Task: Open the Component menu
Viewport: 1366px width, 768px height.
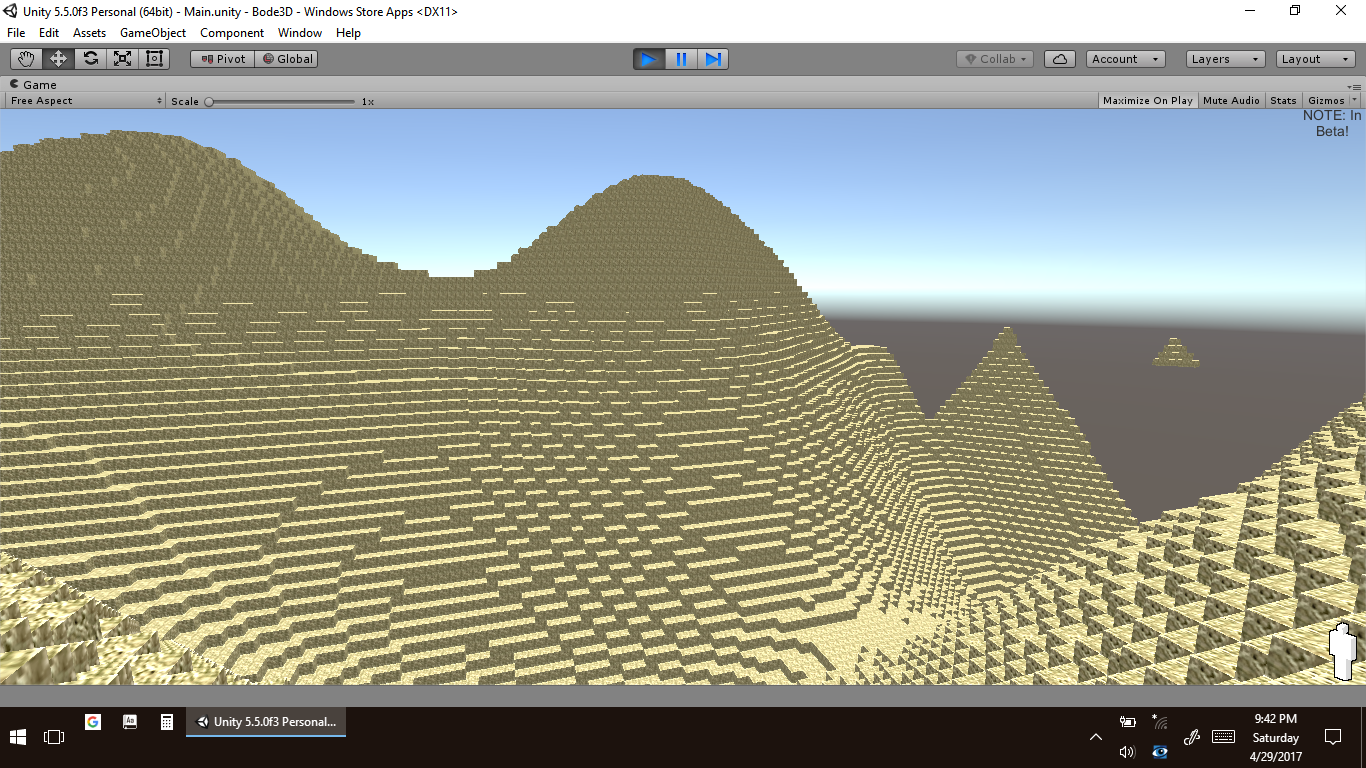Action: click(x=232, y=33)
